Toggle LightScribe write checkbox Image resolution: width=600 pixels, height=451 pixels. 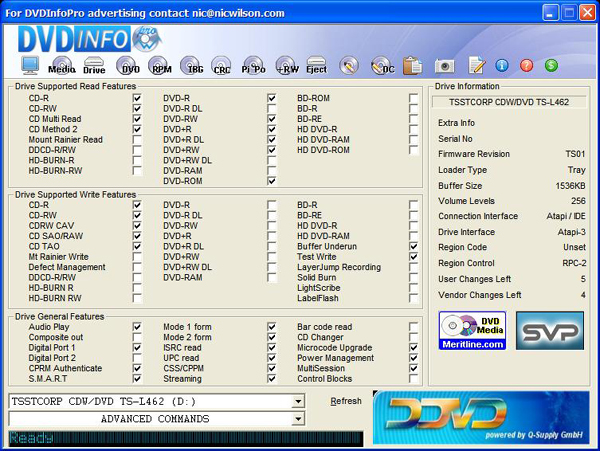[x=413, y=287]
